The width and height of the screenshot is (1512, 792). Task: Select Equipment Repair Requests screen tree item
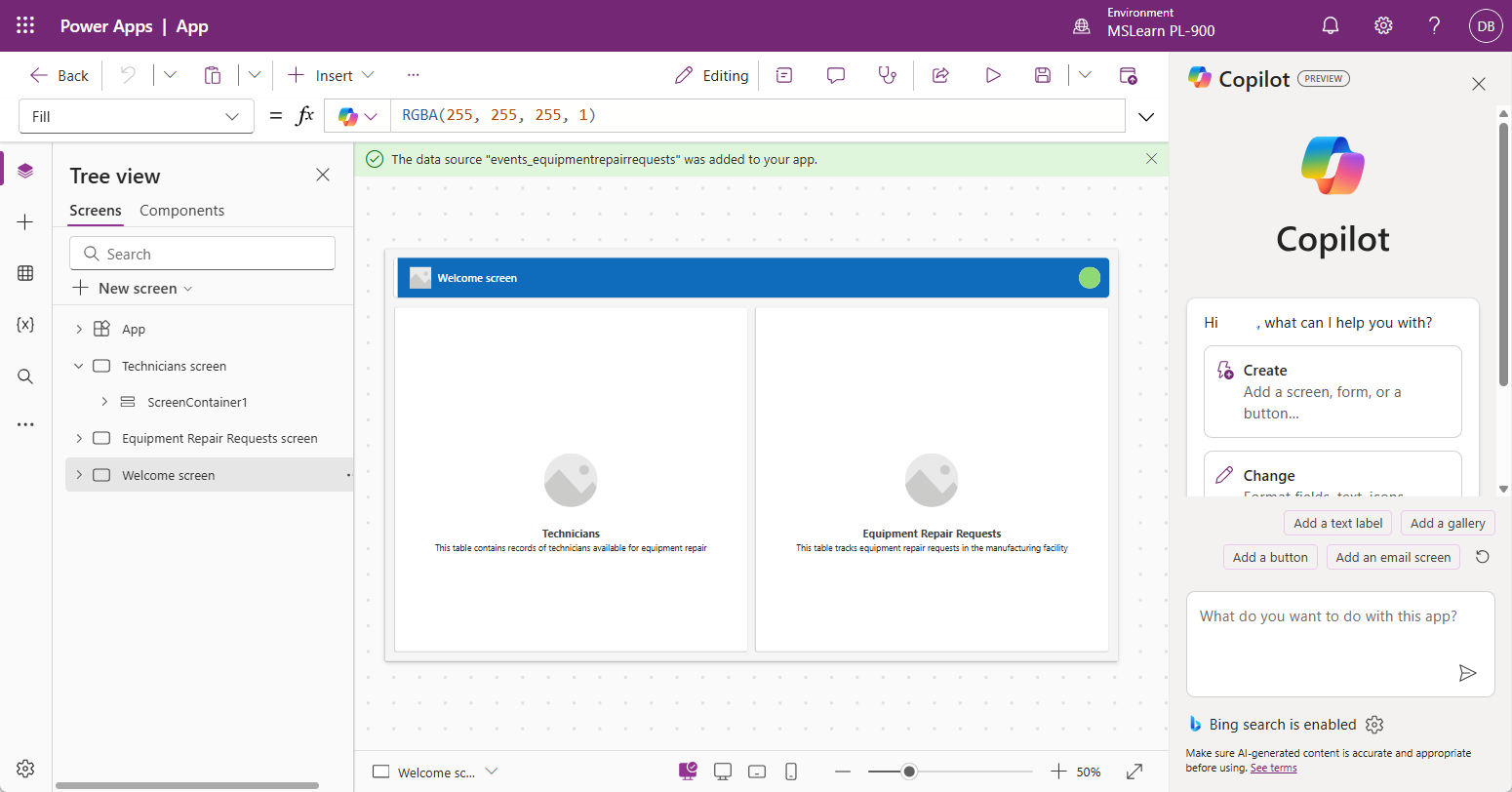click(x=219, y=439)
